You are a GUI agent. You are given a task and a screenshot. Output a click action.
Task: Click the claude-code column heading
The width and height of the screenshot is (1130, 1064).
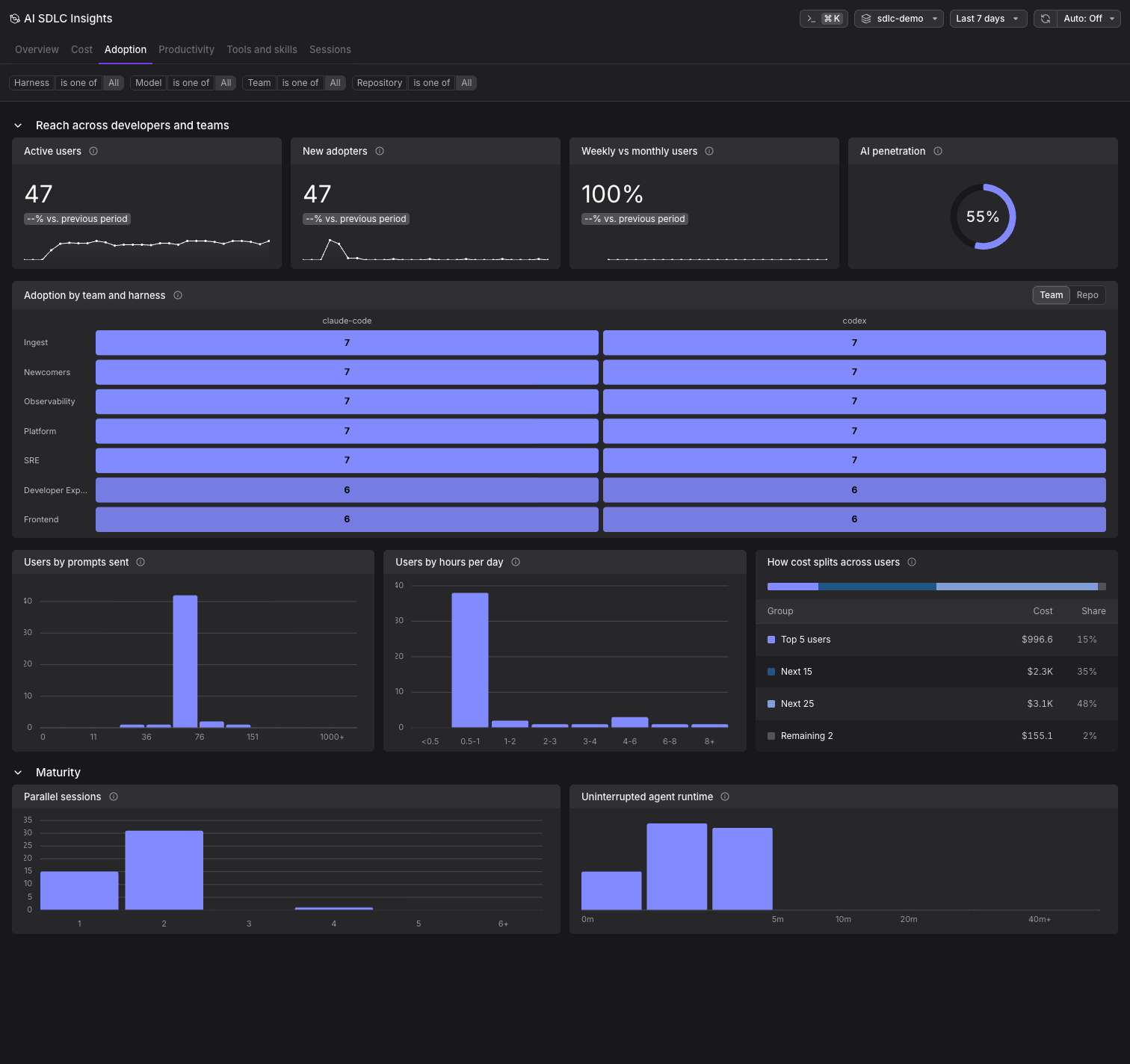point(347,321)
